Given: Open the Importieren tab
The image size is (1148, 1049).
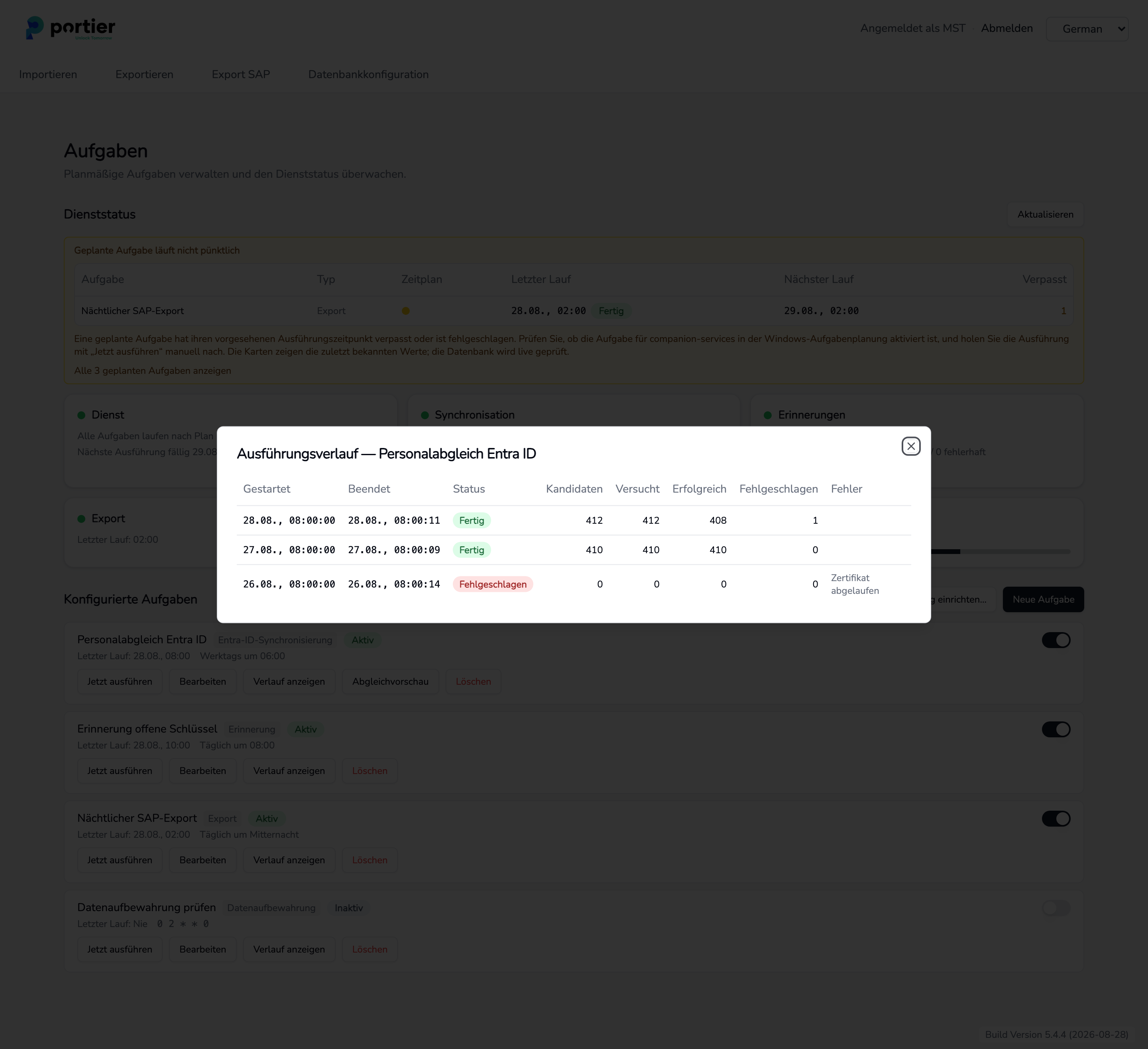Looking at the screenshot, I should pos(48,75).
